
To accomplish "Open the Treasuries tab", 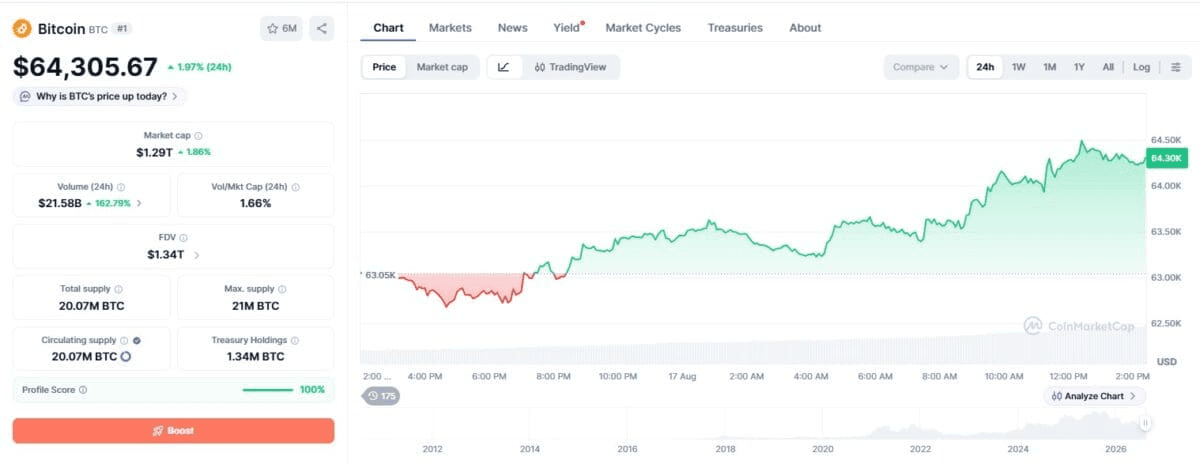I will [x=735, y=28].
